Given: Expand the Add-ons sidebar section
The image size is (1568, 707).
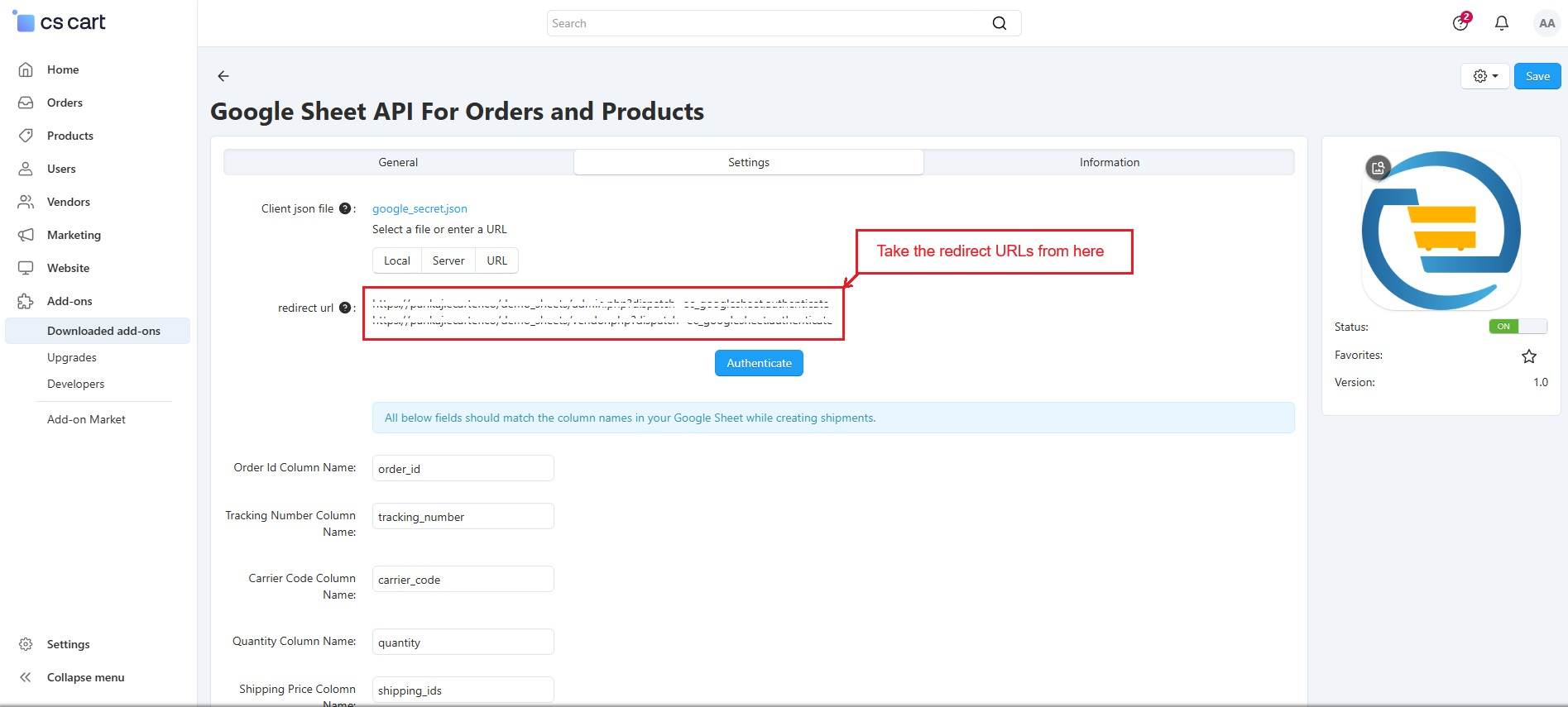Looking at the screenshot, I should coord(70,301).
